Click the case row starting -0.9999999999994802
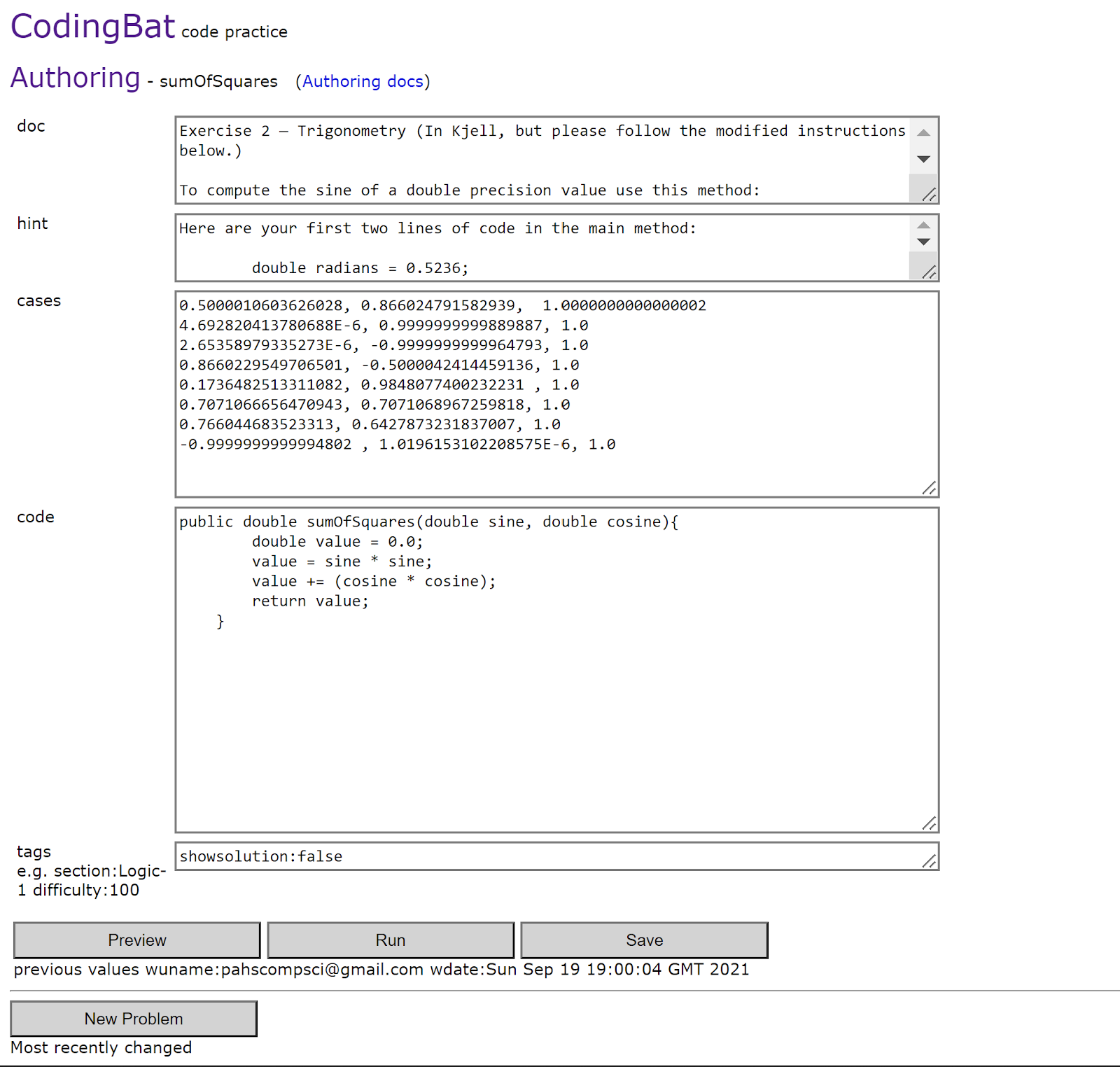 click(398, 445)
